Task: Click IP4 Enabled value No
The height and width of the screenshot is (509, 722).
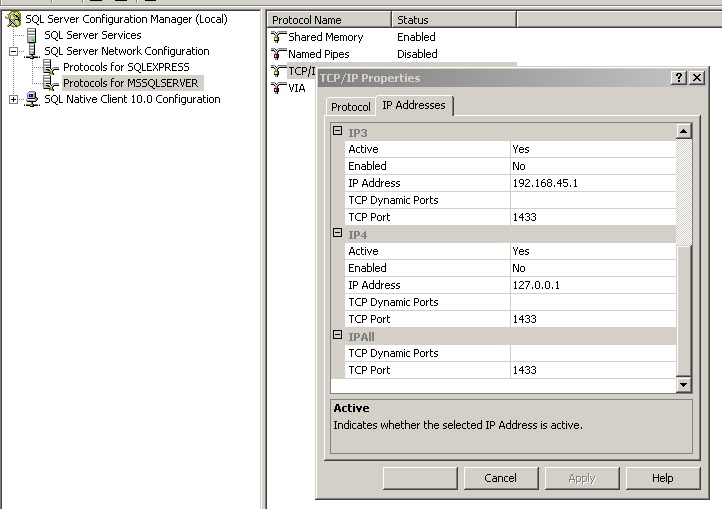Action: point(593,268)
